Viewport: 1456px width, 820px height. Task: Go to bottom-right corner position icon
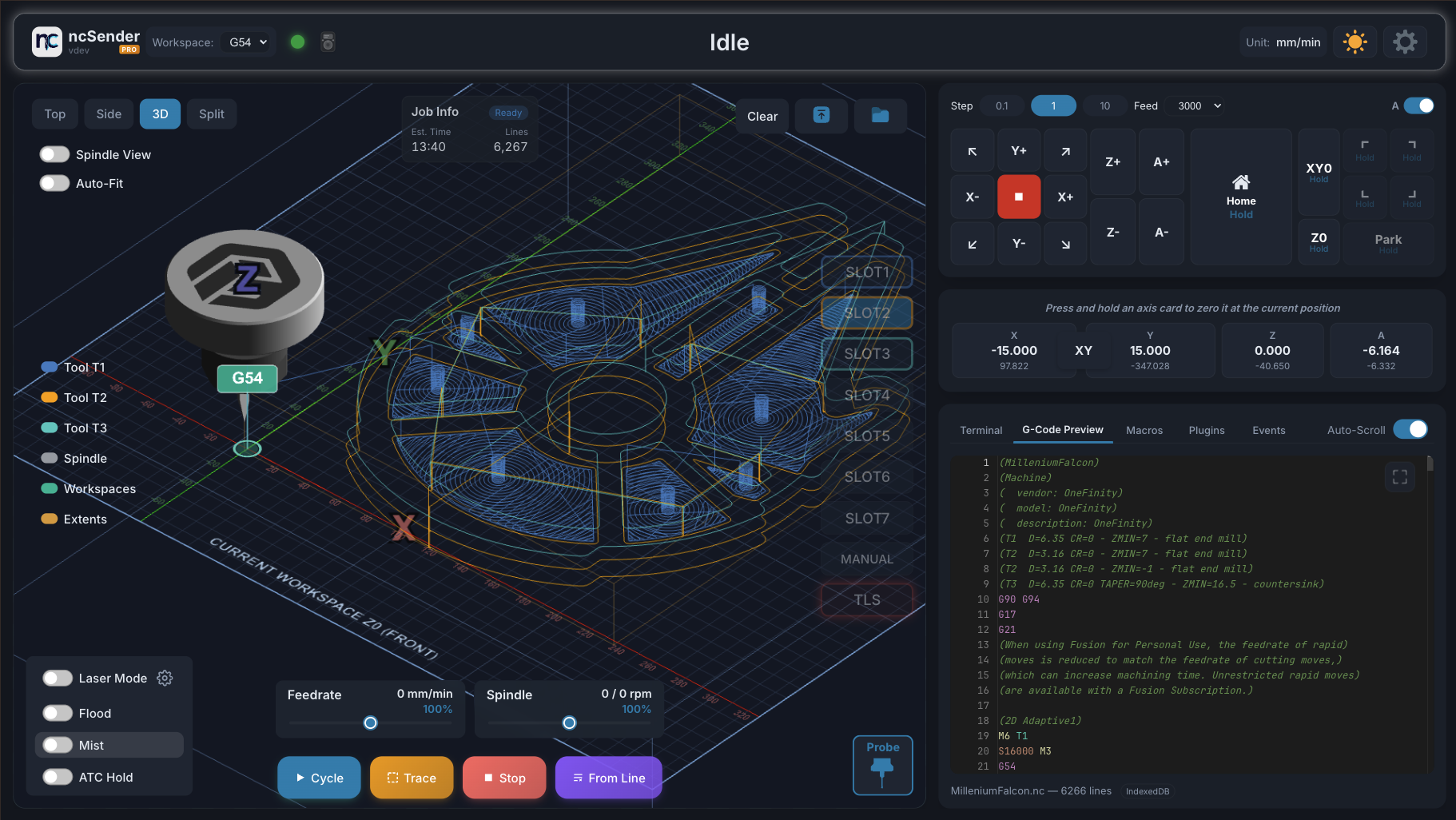1412,197
